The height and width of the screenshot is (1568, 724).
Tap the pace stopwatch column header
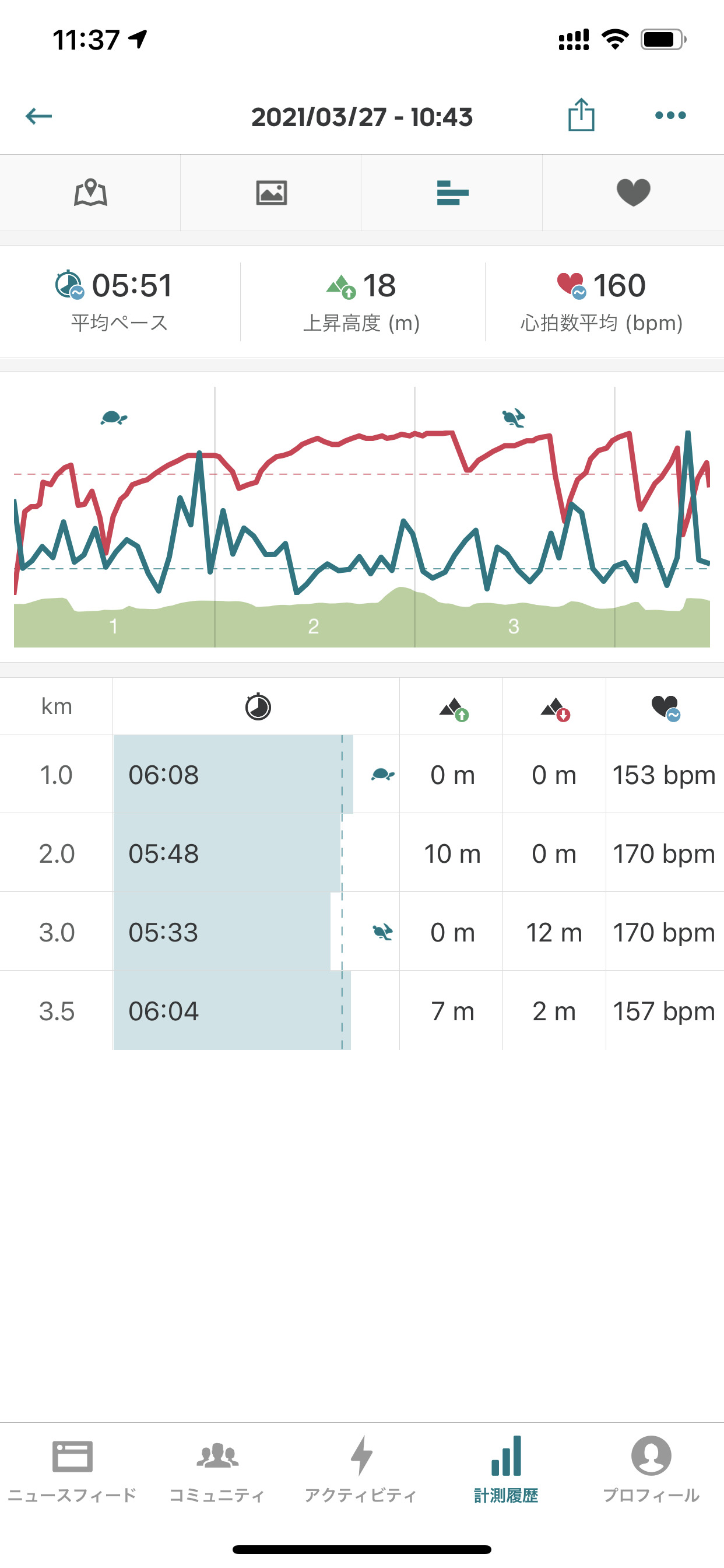coord(257,706)
